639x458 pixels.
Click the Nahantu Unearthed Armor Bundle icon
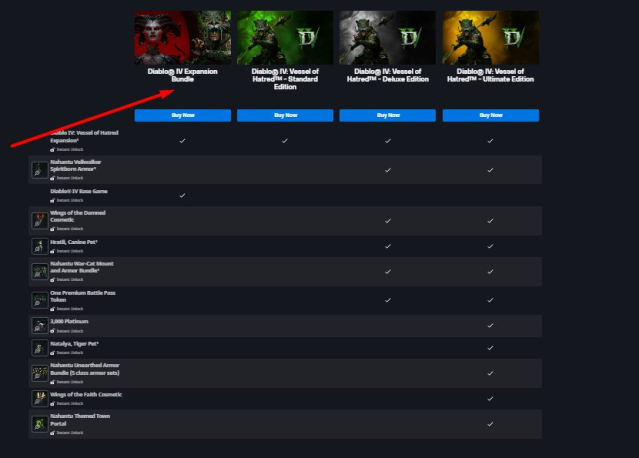(x=40, y=373)
